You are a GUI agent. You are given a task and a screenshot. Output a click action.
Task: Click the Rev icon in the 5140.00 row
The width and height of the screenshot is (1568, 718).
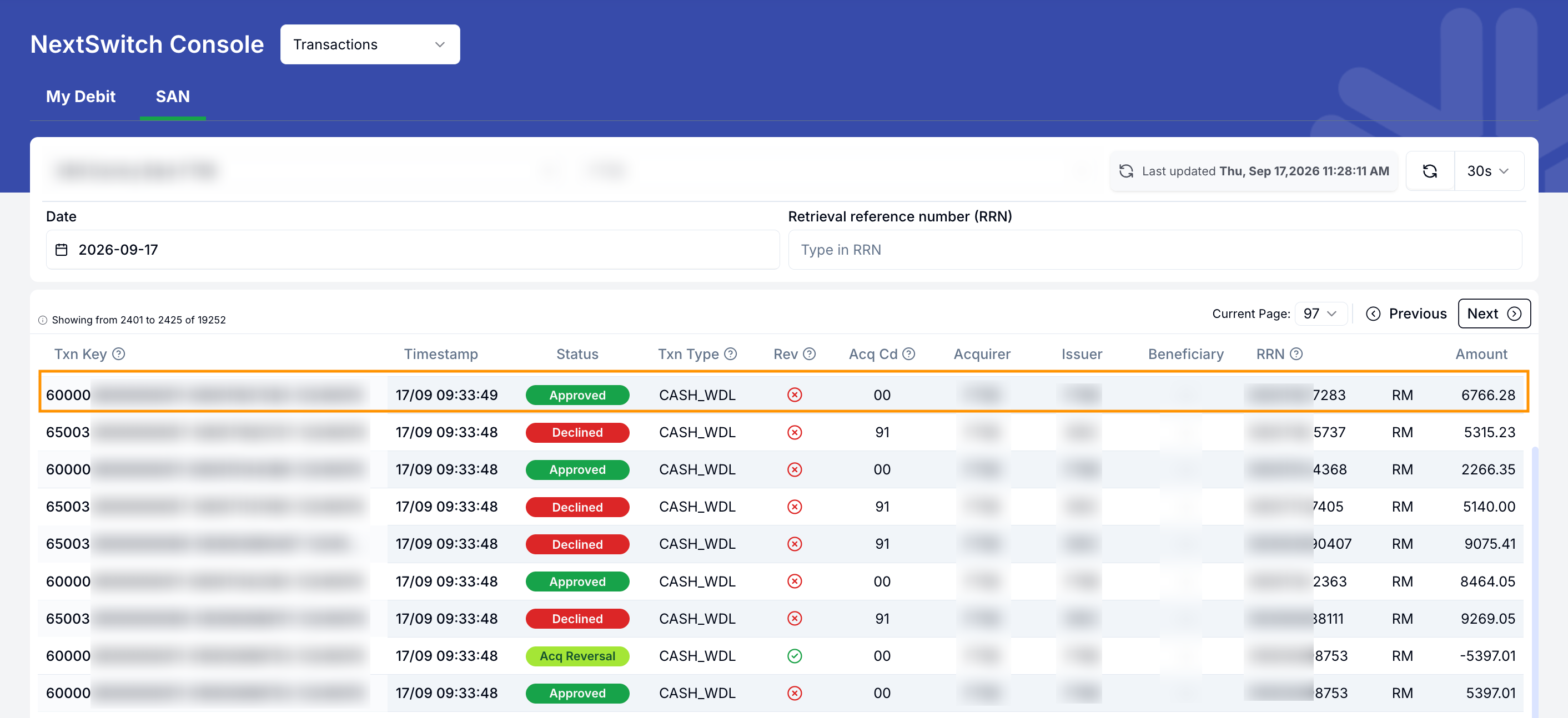(x=795, y=506)
